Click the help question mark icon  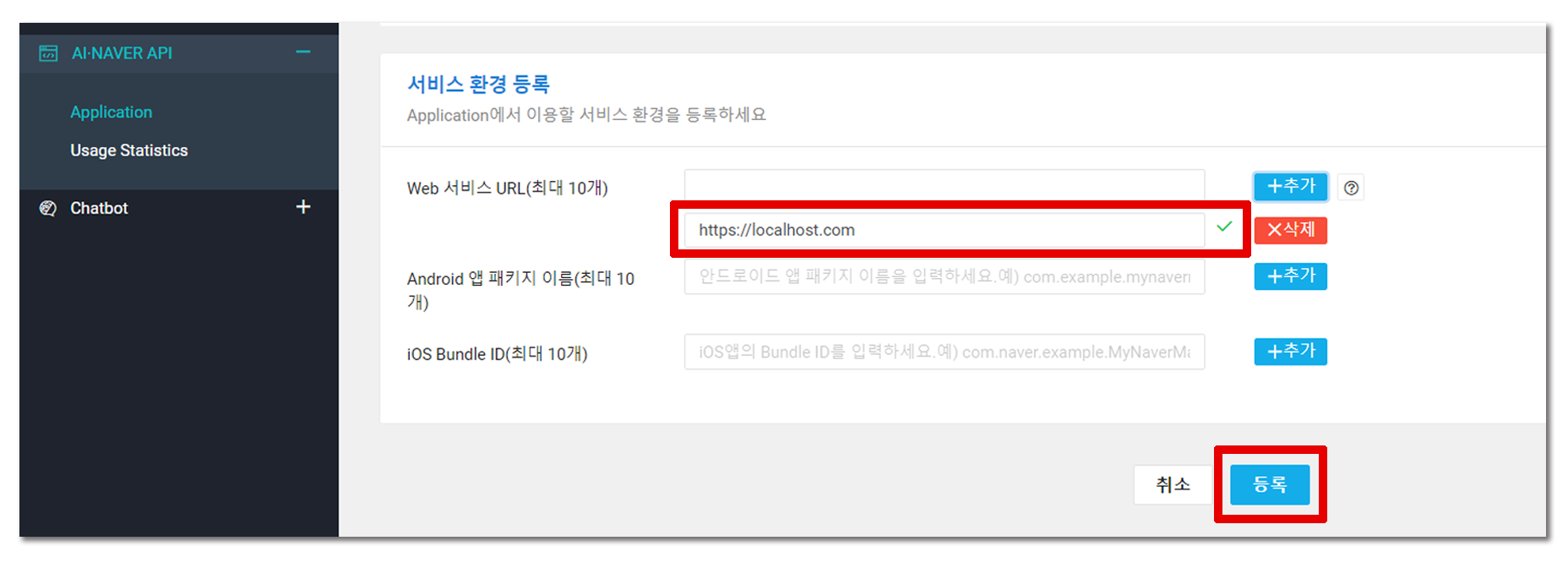[1351, 188]
